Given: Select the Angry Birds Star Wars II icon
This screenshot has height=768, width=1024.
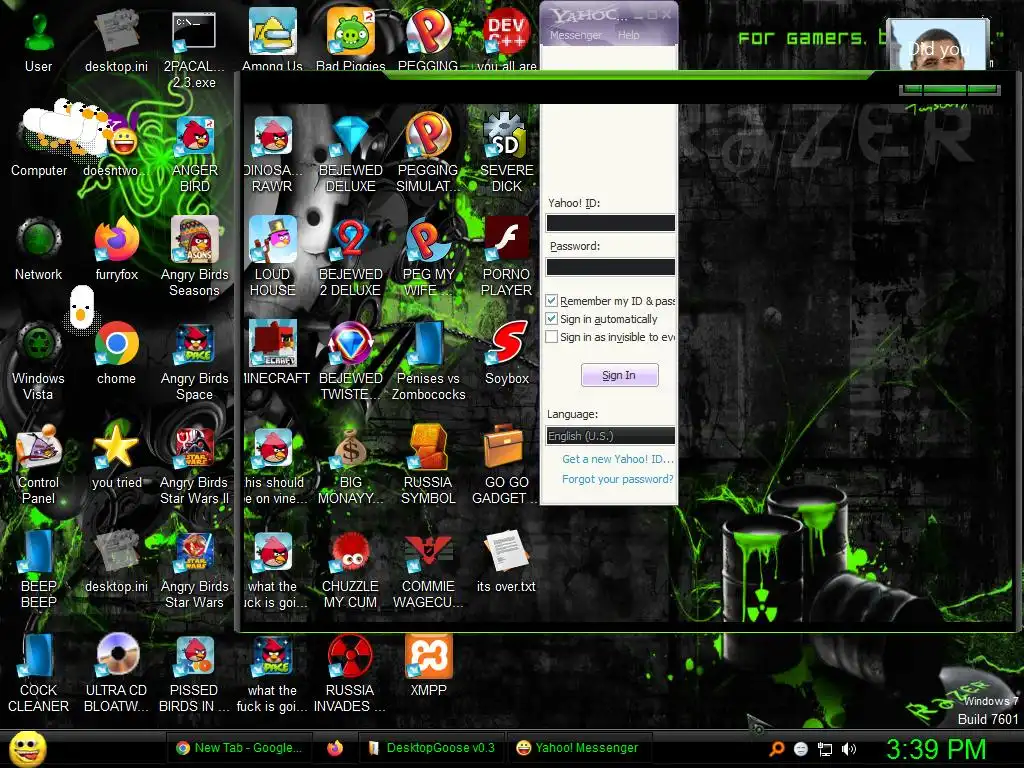Looking at the screenshot, I should click(x=195, y=465).
